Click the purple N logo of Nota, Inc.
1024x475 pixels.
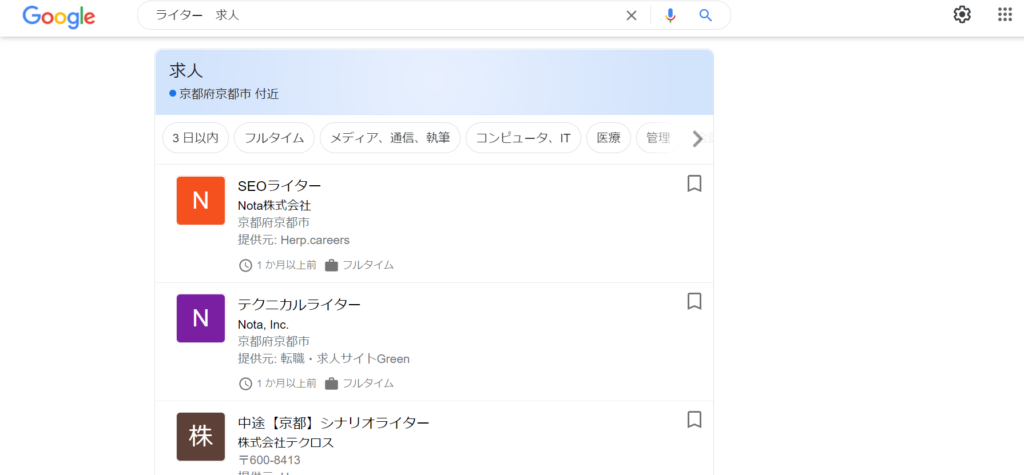(x=200, y=318)
